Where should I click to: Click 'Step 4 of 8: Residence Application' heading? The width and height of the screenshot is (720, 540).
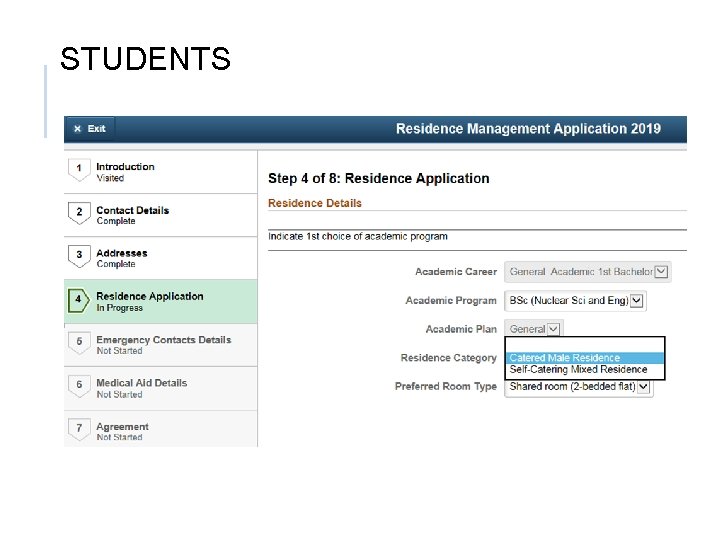pyautogui.click(x=378, y=178)
